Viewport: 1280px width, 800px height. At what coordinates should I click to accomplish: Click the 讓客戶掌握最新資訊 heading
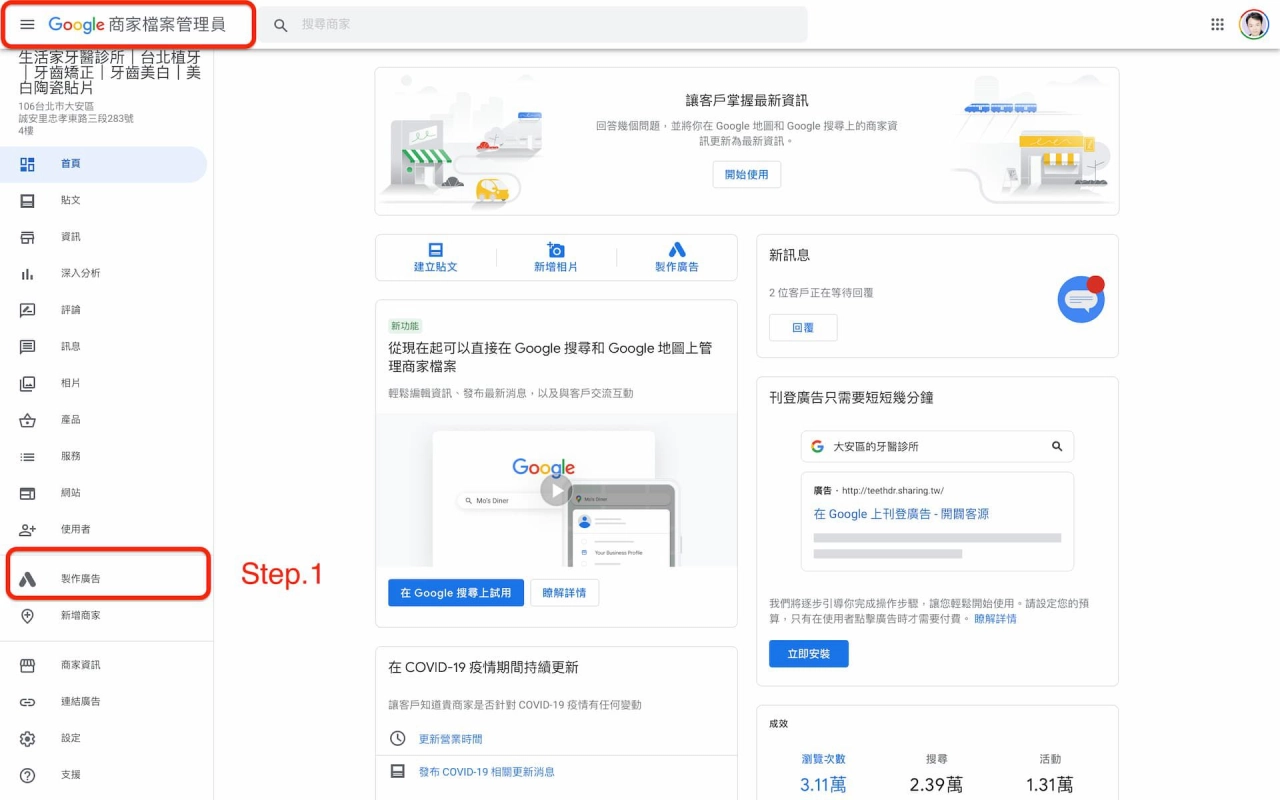[x=747, y=101]
